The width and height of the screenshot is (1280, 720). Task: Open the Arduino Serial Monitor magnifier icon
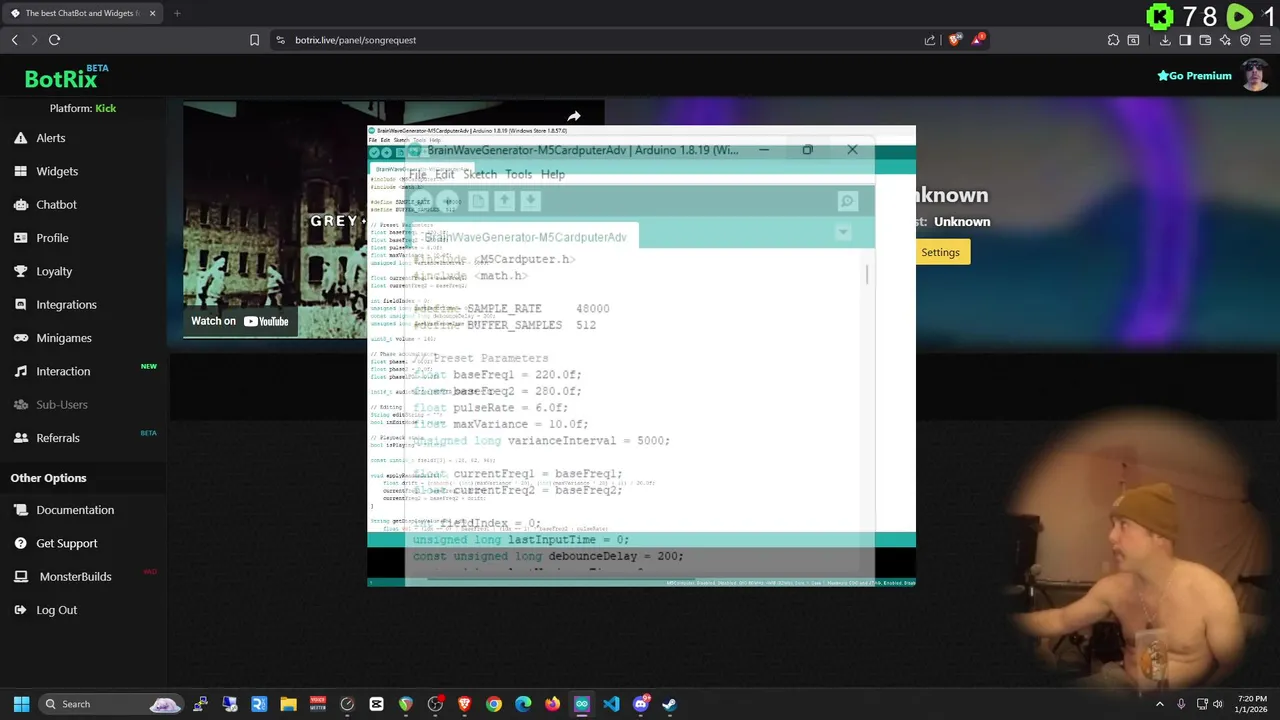[x=847, y=201]
